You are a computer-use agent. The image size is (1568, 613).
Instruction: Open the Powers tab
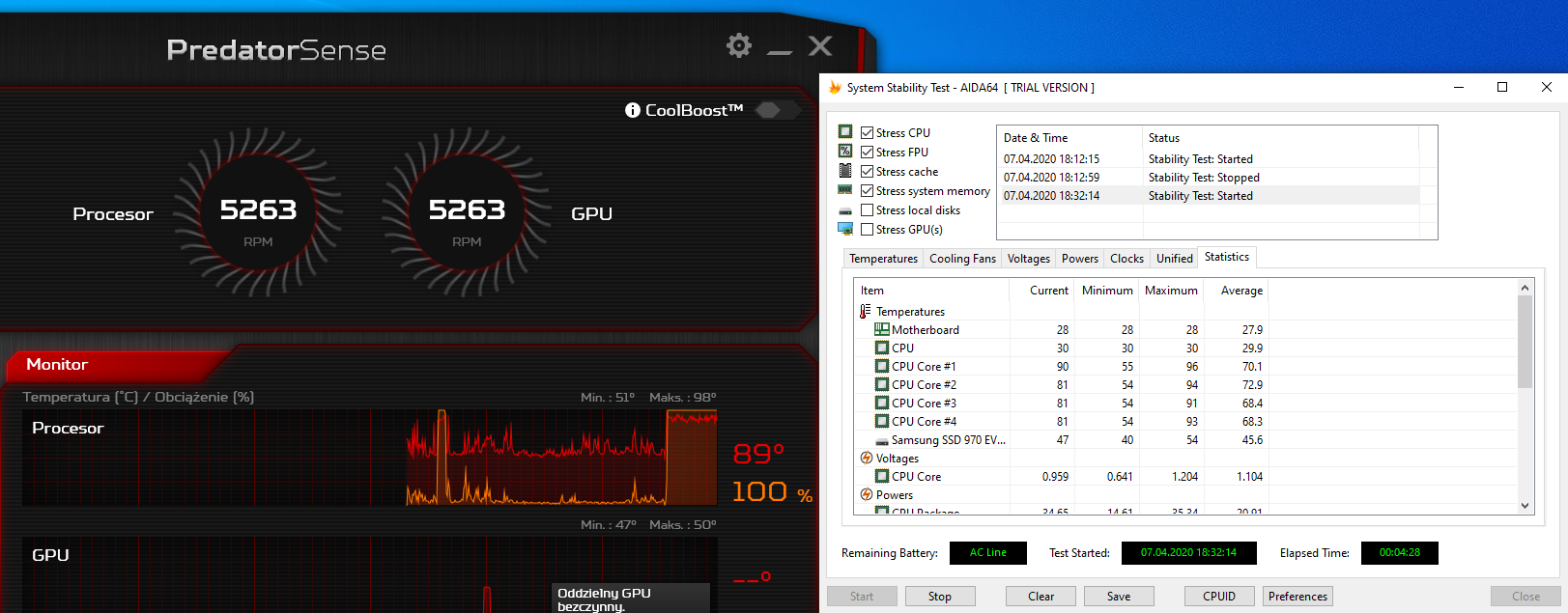click(1079, 259)
